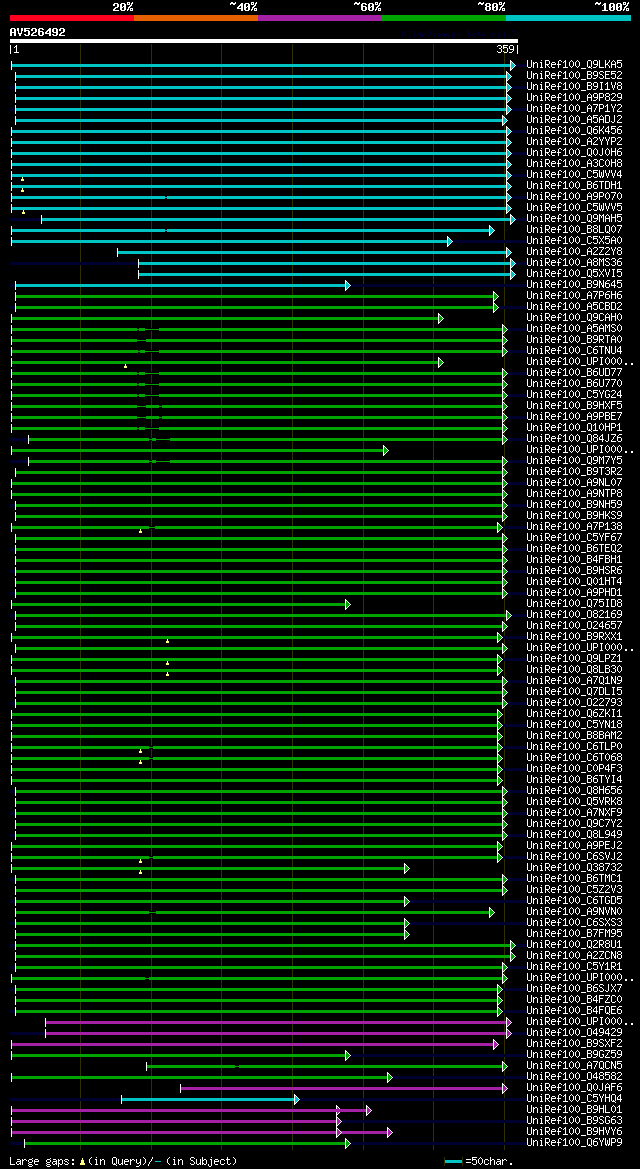Click the green alignment bar for UniRef100_Q38732
The image size is (640, 1169).
coord(210,868)
